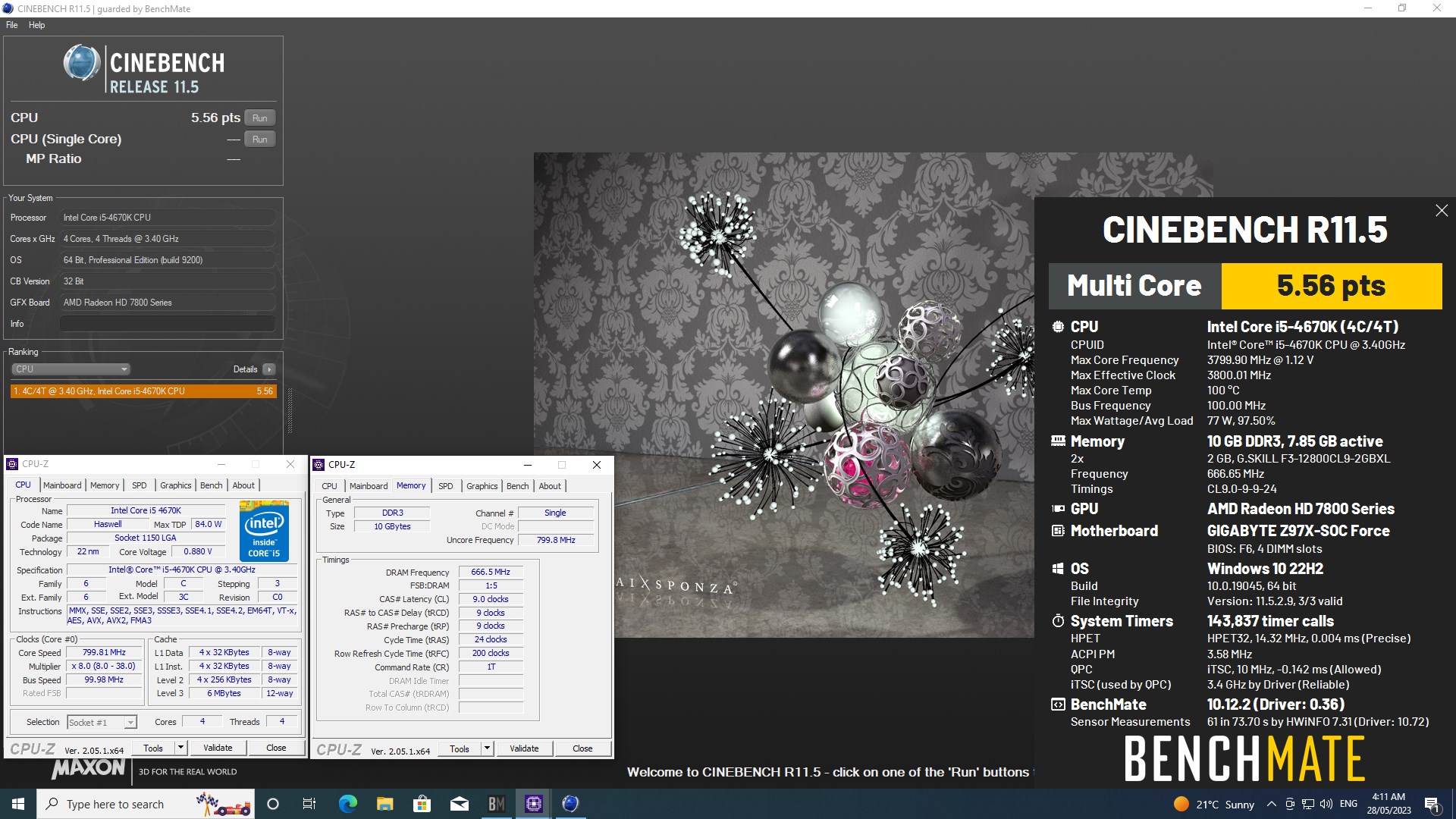Click BenchMate version icon in result panel
The height and width of the screenshot is (819, 1456).
pos(1058,704)
